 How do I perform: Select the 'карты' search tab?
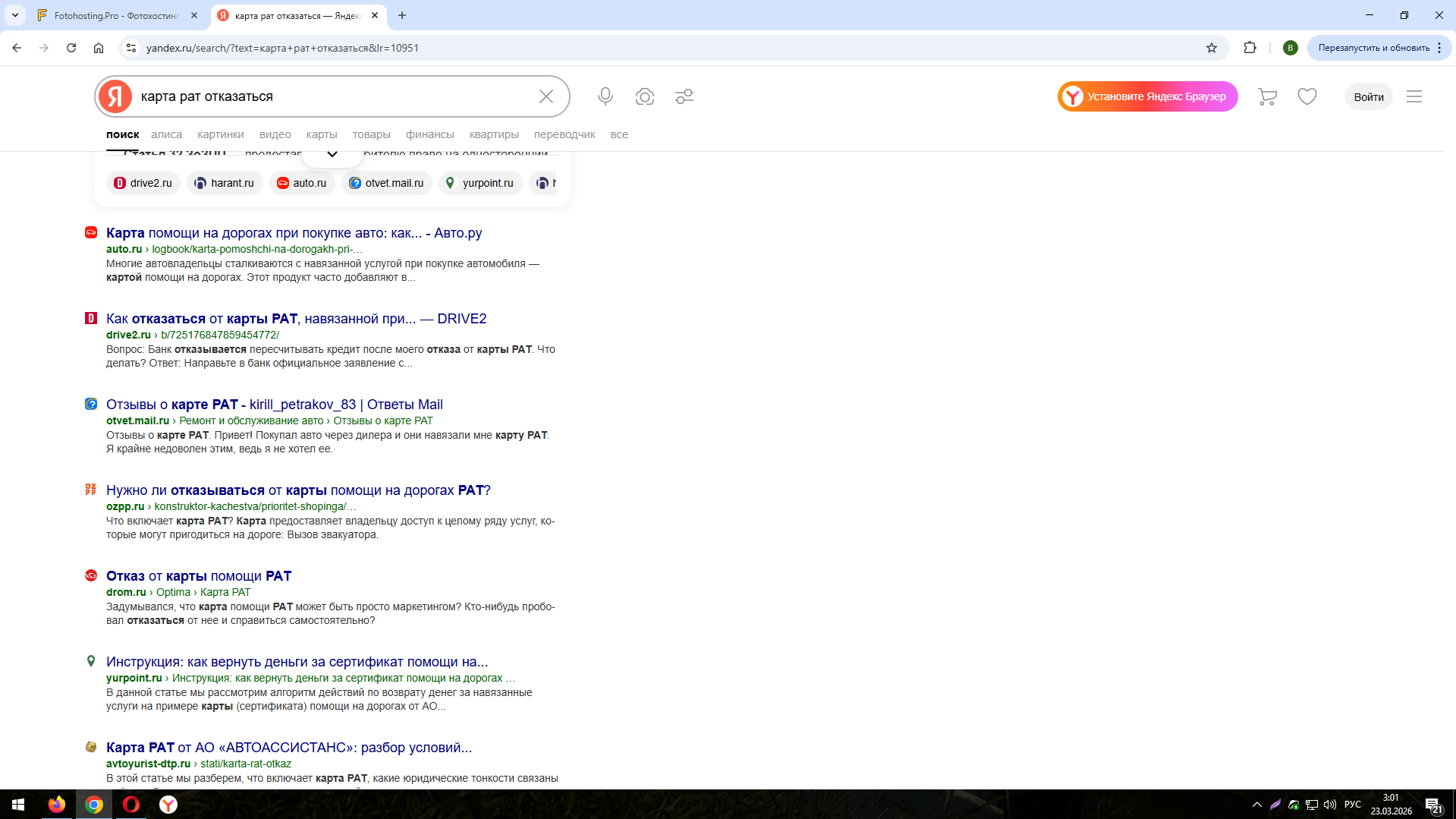(x=322, y=134)
